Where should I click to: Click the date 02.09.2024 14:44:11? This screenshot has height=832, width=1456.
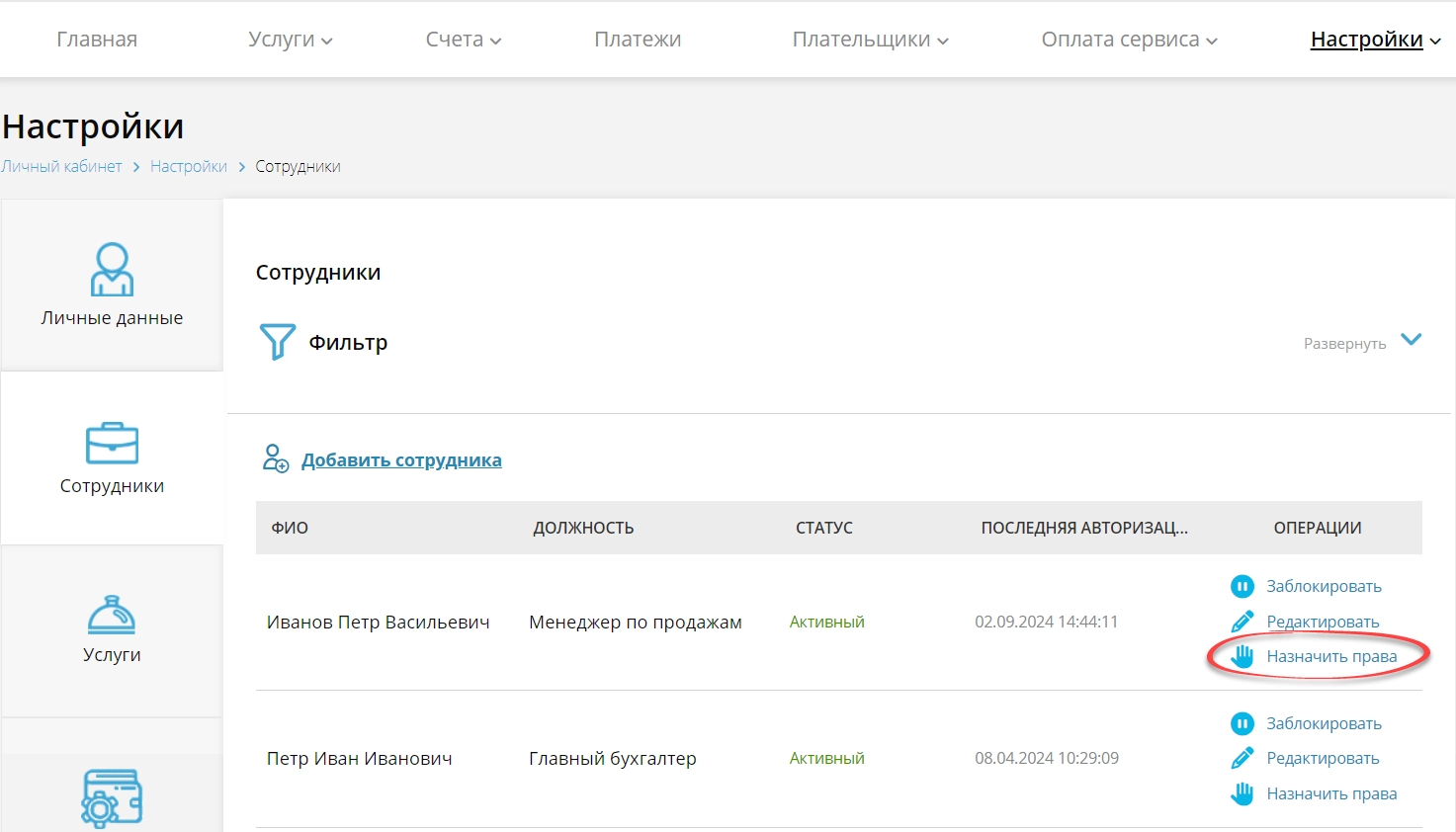(1046, 622)
